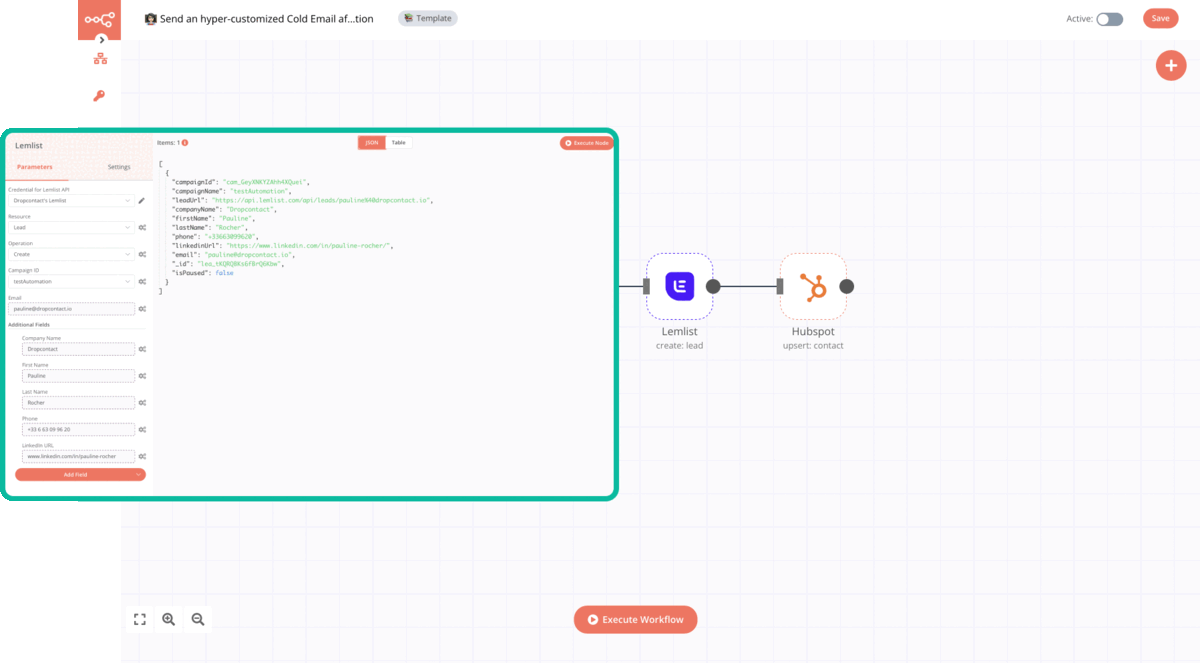Click the Hubspot node output connector dot
This screenshot has height=663, width=1200.
[846, 287]
